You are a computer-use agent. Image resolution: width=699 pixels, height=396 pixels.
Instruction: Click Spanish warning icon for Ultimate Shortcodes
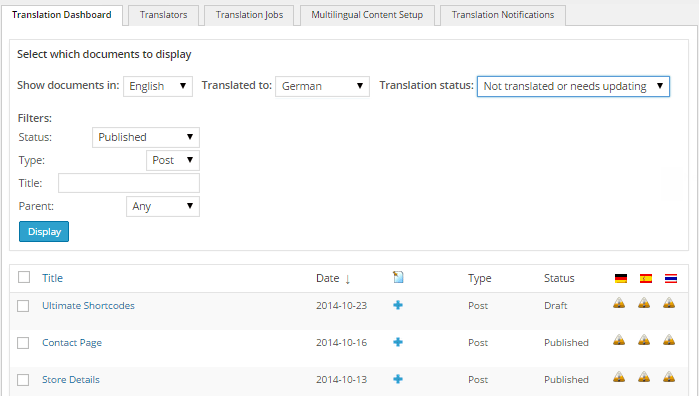point(644,303)
